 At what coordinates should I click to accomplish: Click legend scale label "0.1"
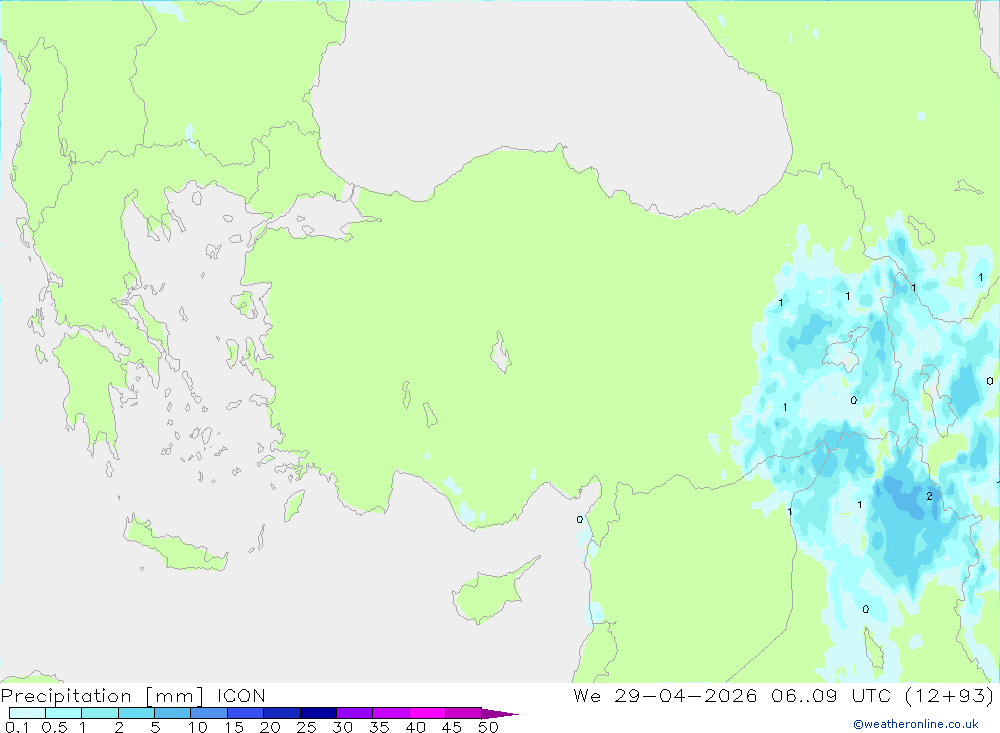[x=17, y=727]
